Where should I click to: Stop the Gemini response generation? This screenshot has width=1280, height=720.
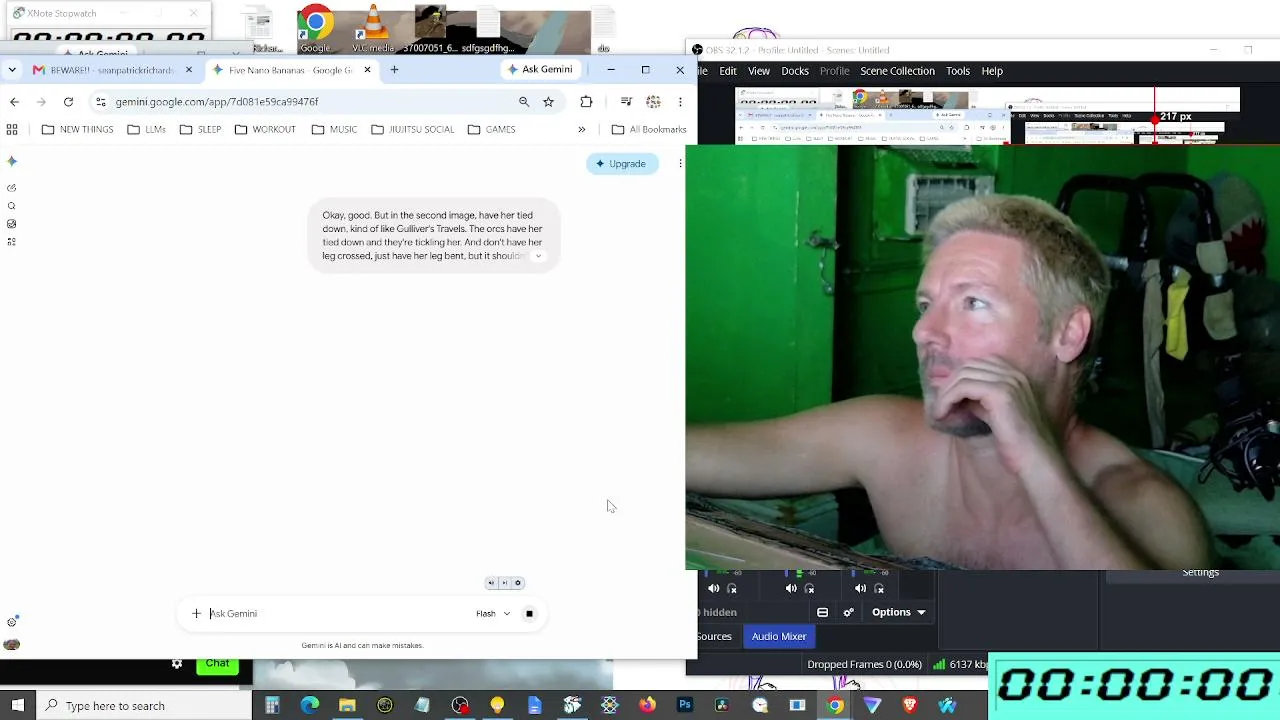point(529,614)
